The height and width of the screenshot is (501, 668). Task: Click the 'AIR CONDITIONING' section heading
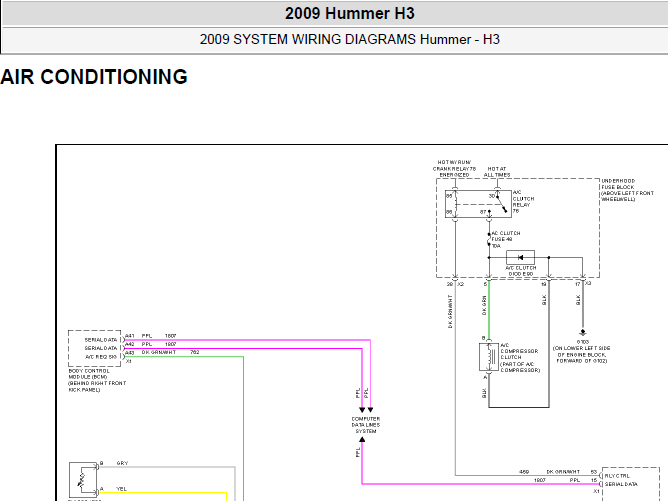pyautogui.click(x=94, y=77)
